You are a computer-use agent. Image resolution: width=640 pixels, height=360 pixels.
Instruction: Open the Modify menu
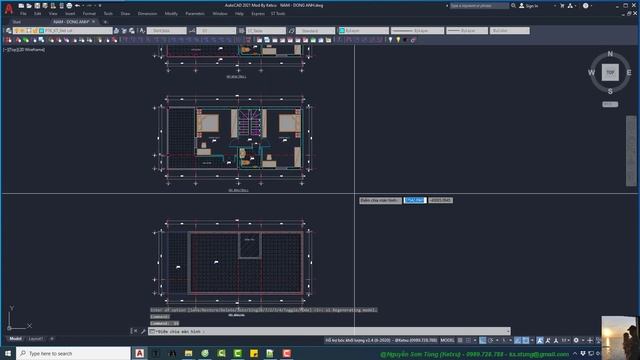click(x=171, y=13)
